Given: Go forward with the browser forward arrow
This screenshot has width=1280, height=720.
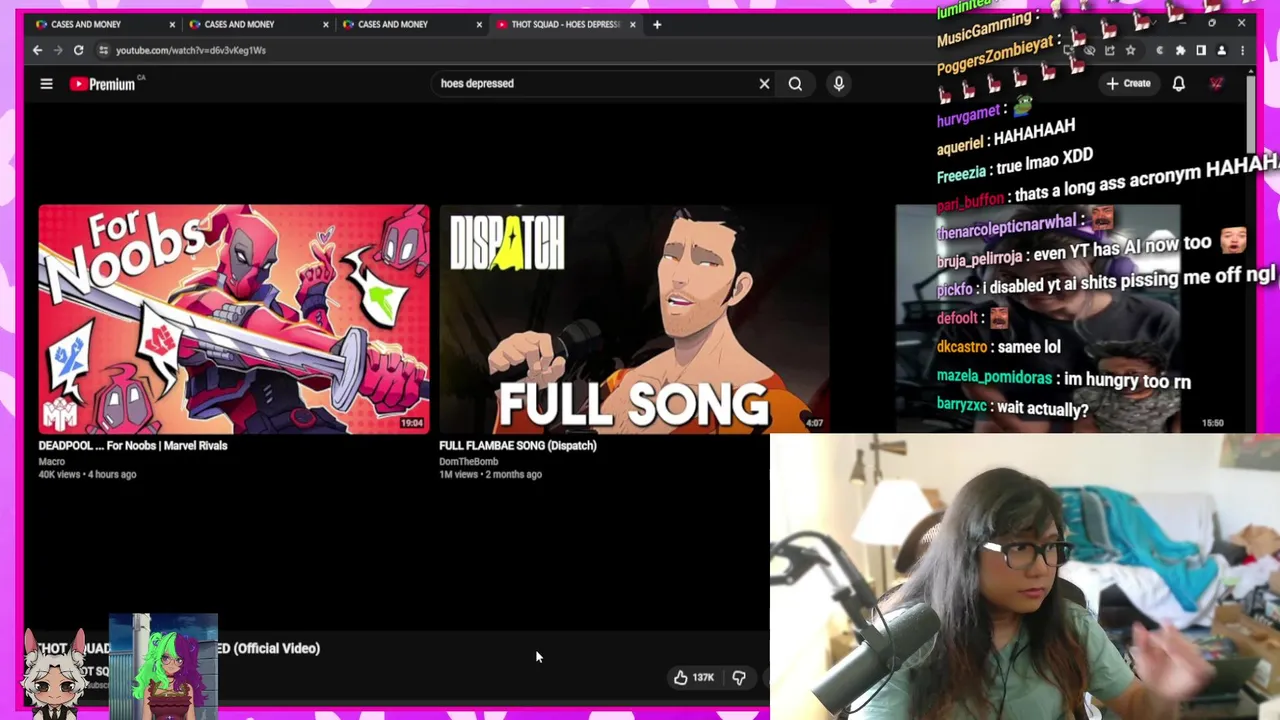Looking at the screenshot, I should [x=58, y=50].
